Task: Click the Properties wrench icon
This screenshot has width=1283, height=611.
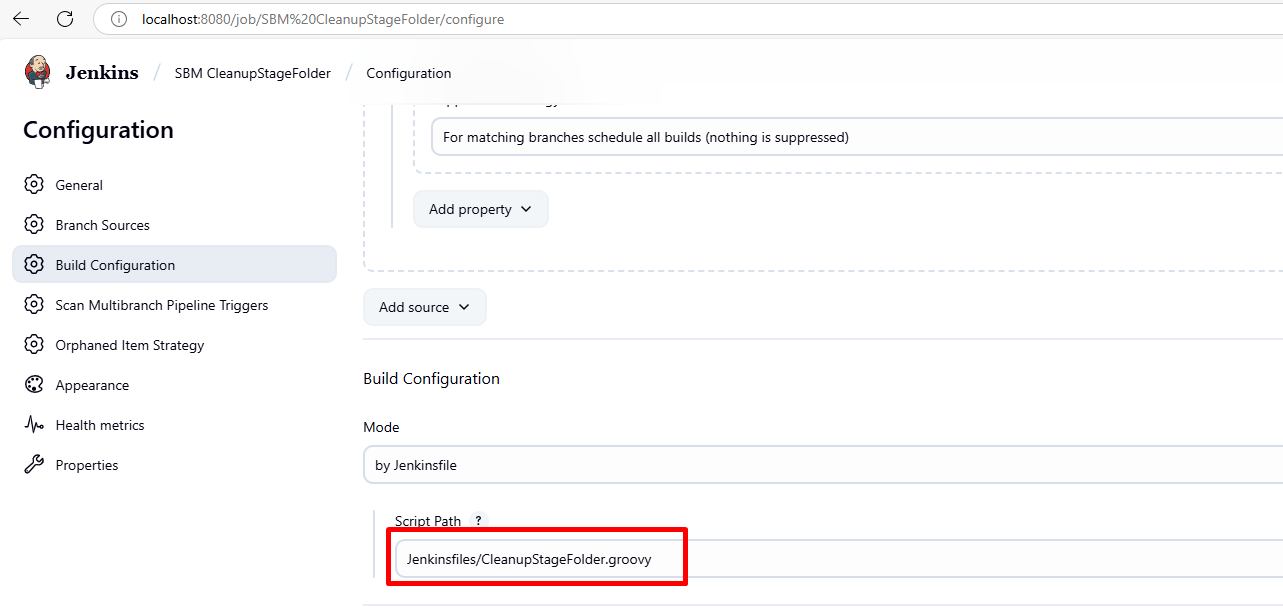Action: coord(34,465)
